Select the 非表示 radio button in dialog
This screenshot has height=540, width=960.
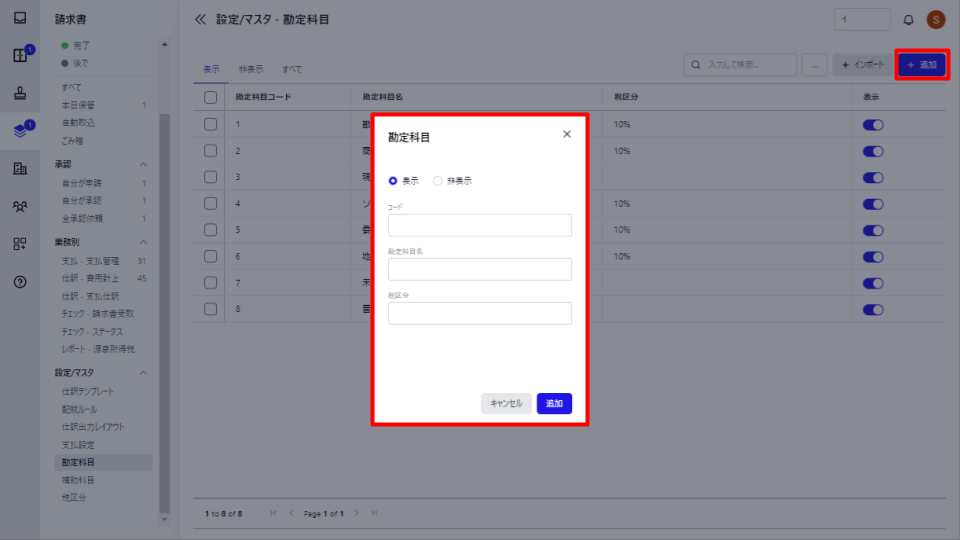click(x=438, y=181)
